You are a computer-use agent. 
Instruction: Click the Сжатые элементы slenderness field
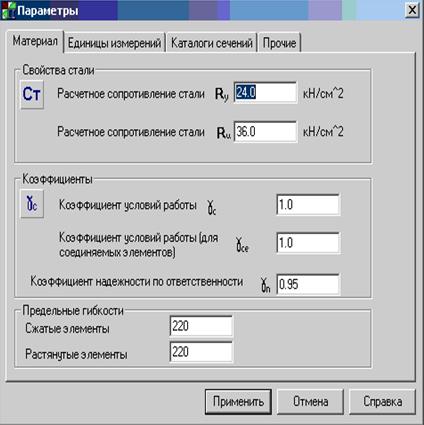click(201, 326)
